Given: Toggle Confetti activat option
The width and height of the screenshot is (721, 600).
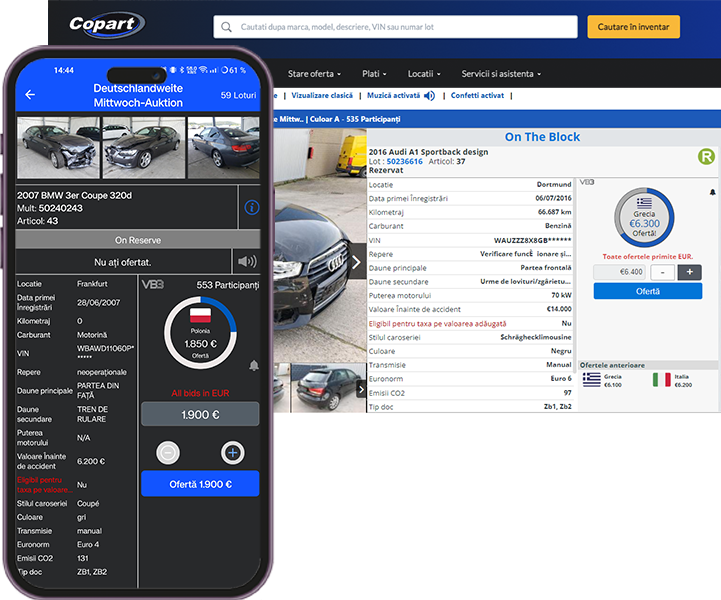Looking at the screenshot, I should [477, 96].
